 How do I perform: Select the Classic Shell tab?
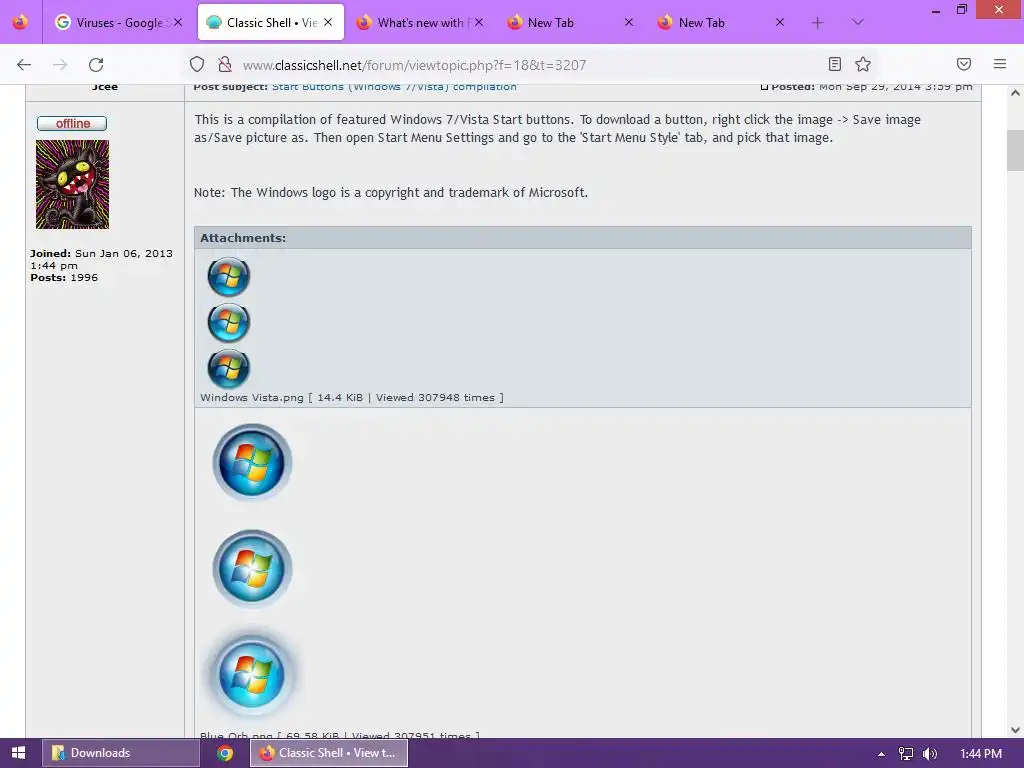click(271, 22)
